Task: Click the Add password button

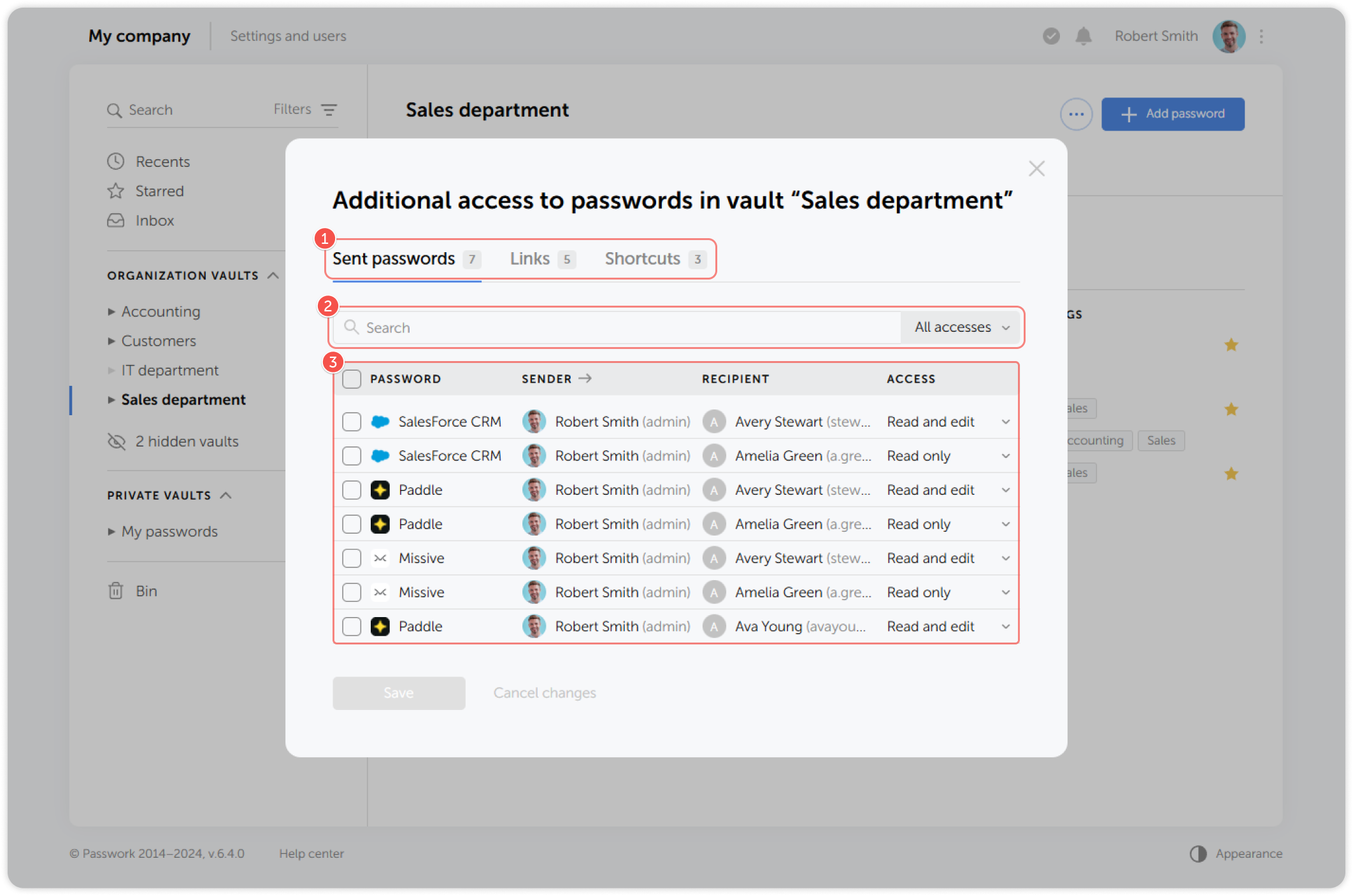Action: click(x=1172, y=113)
